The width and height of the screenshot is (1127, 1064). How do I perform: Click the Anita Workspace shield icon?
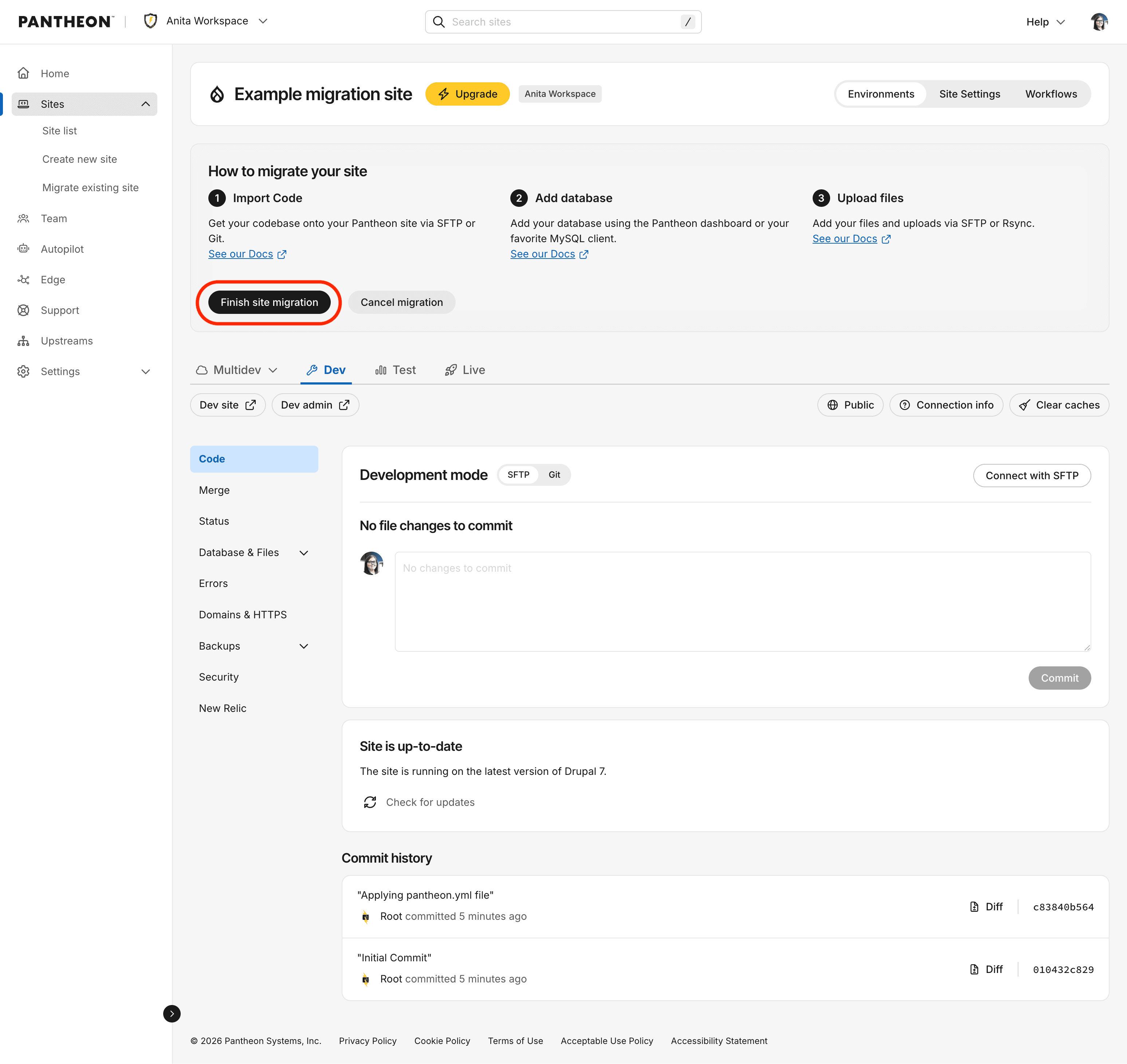pos(150,21)
